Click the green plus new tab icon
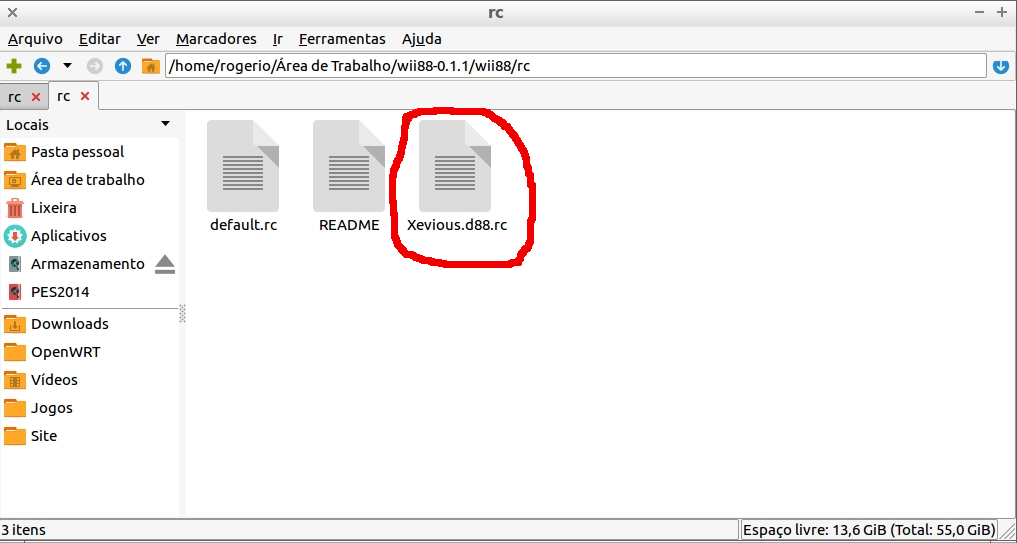1017x543 pixels. (x=14, y=66)
